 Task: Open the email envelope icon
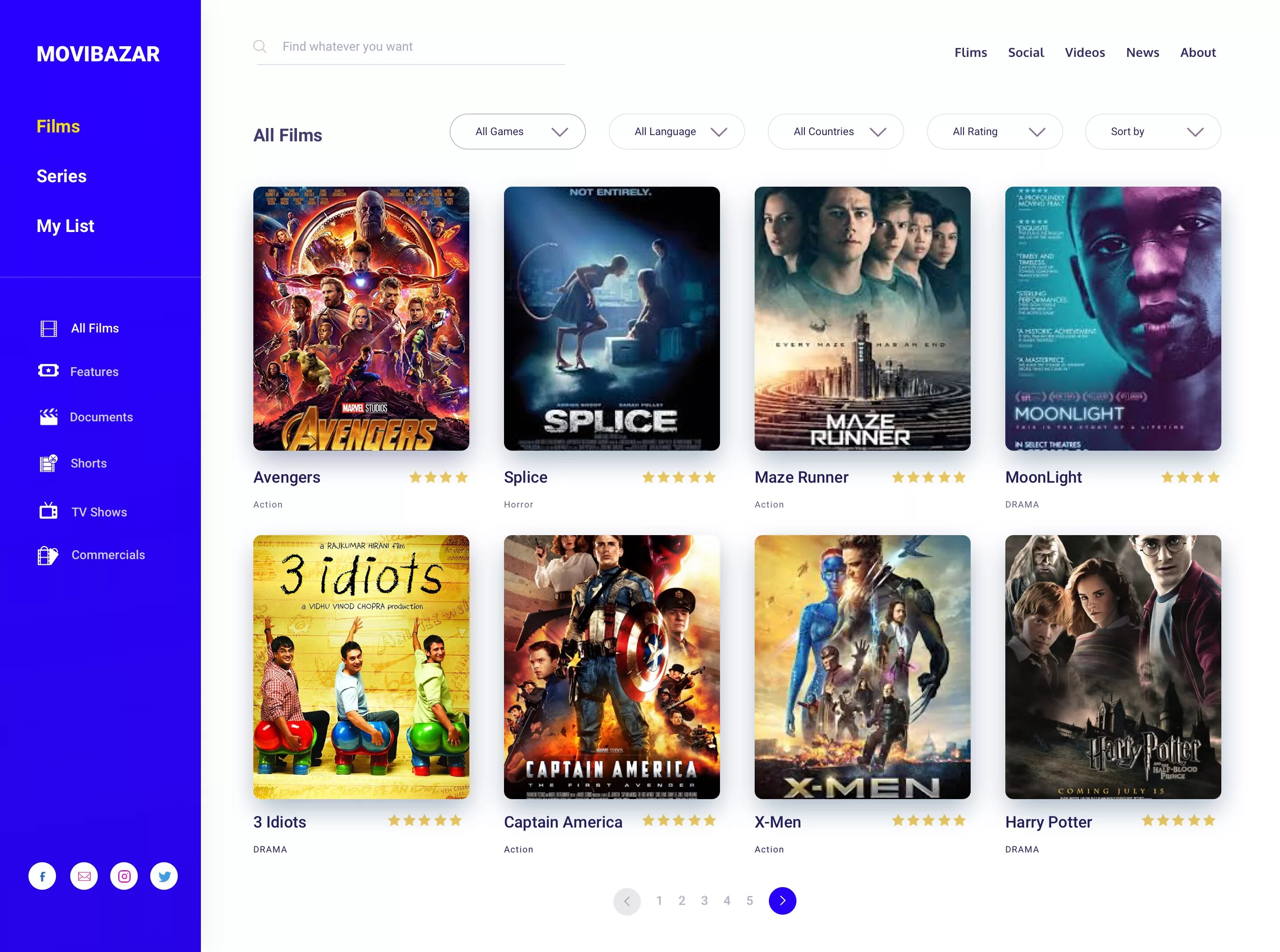84,876
